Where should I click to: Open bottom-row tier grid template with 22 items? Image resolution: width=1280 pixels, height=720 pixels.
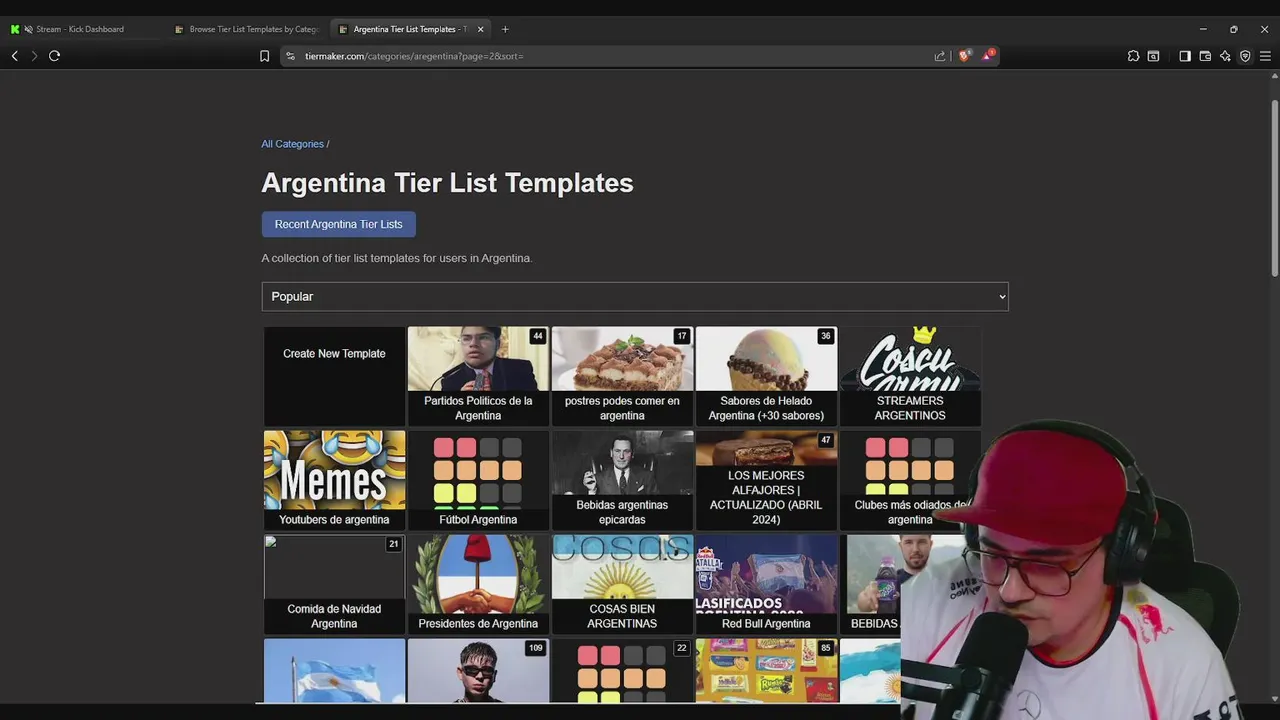tap(622, 671)
